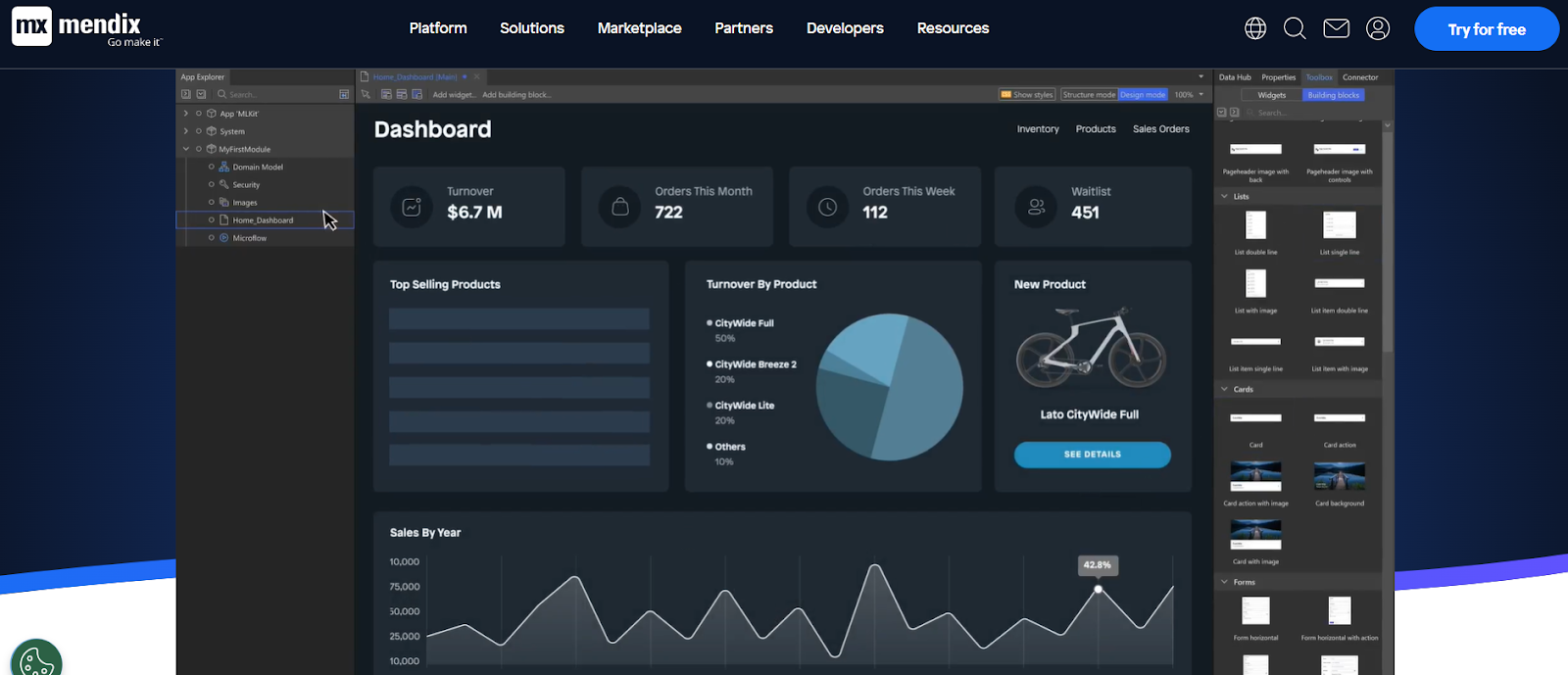The height and width of the screenshot is (675, 1568).
Task: Toggle Show styles
Action: [x=1027, y=95]
